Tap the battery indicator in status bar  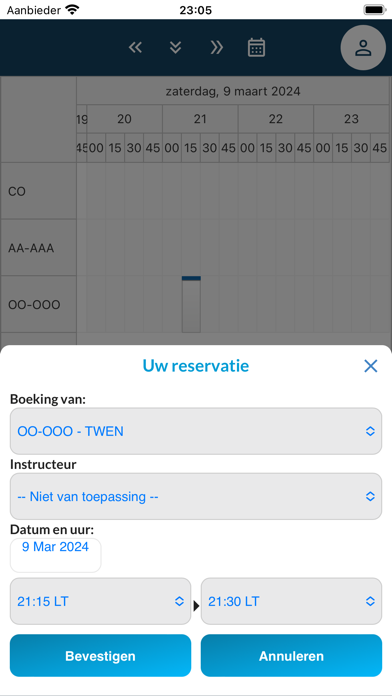click(375, 9)
